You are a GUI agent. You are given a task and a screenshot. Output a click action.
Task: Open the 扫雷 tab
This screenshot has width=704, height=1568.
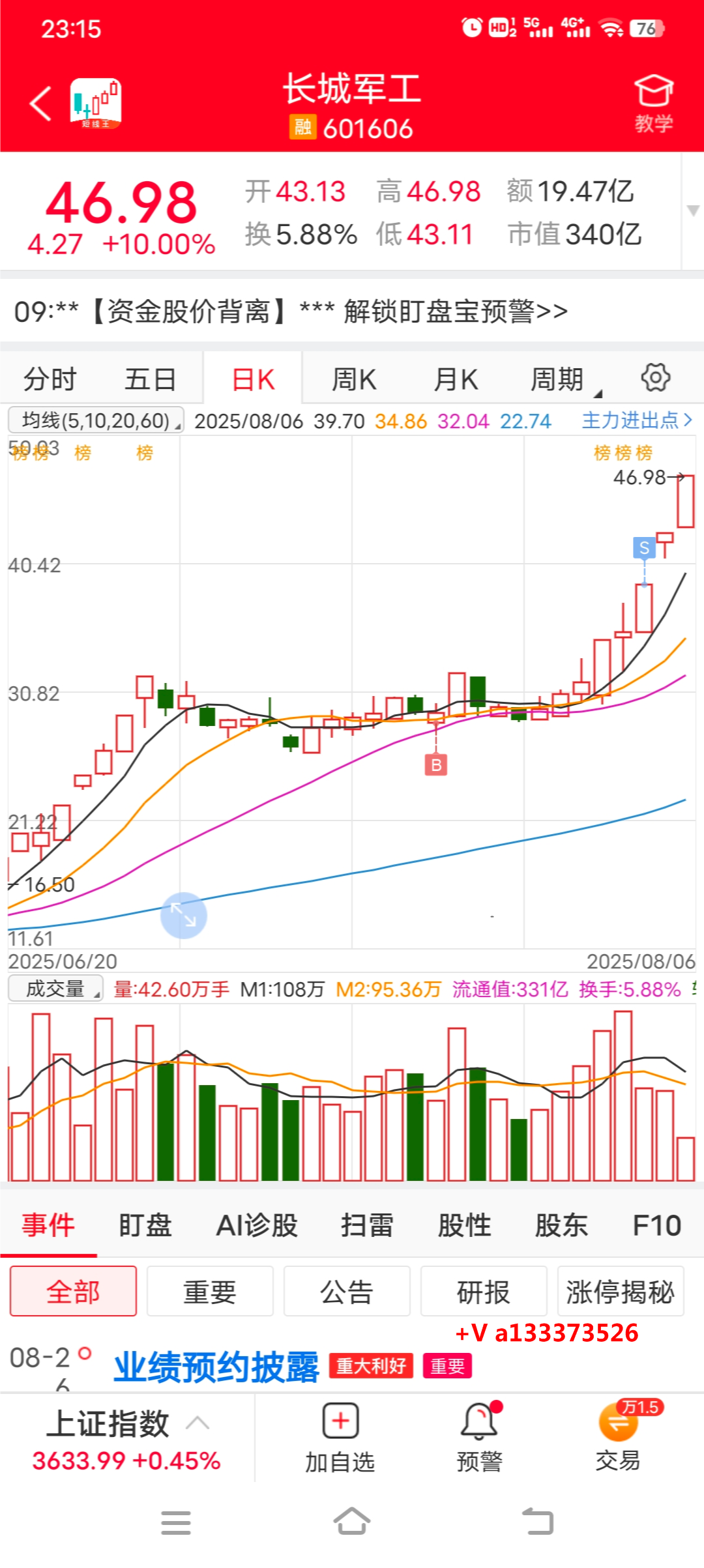[367, 1225]
